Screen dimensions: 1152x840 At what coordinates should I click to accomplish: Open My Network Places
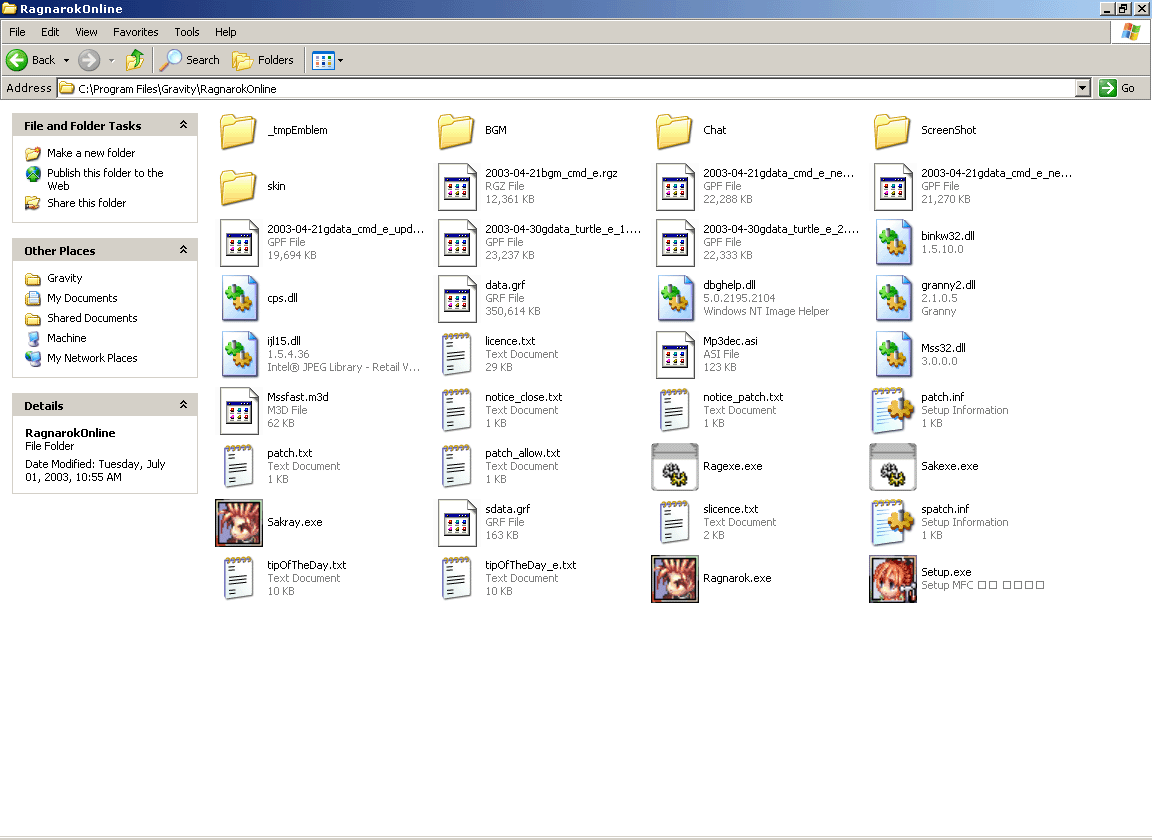[x=93, y=358]
